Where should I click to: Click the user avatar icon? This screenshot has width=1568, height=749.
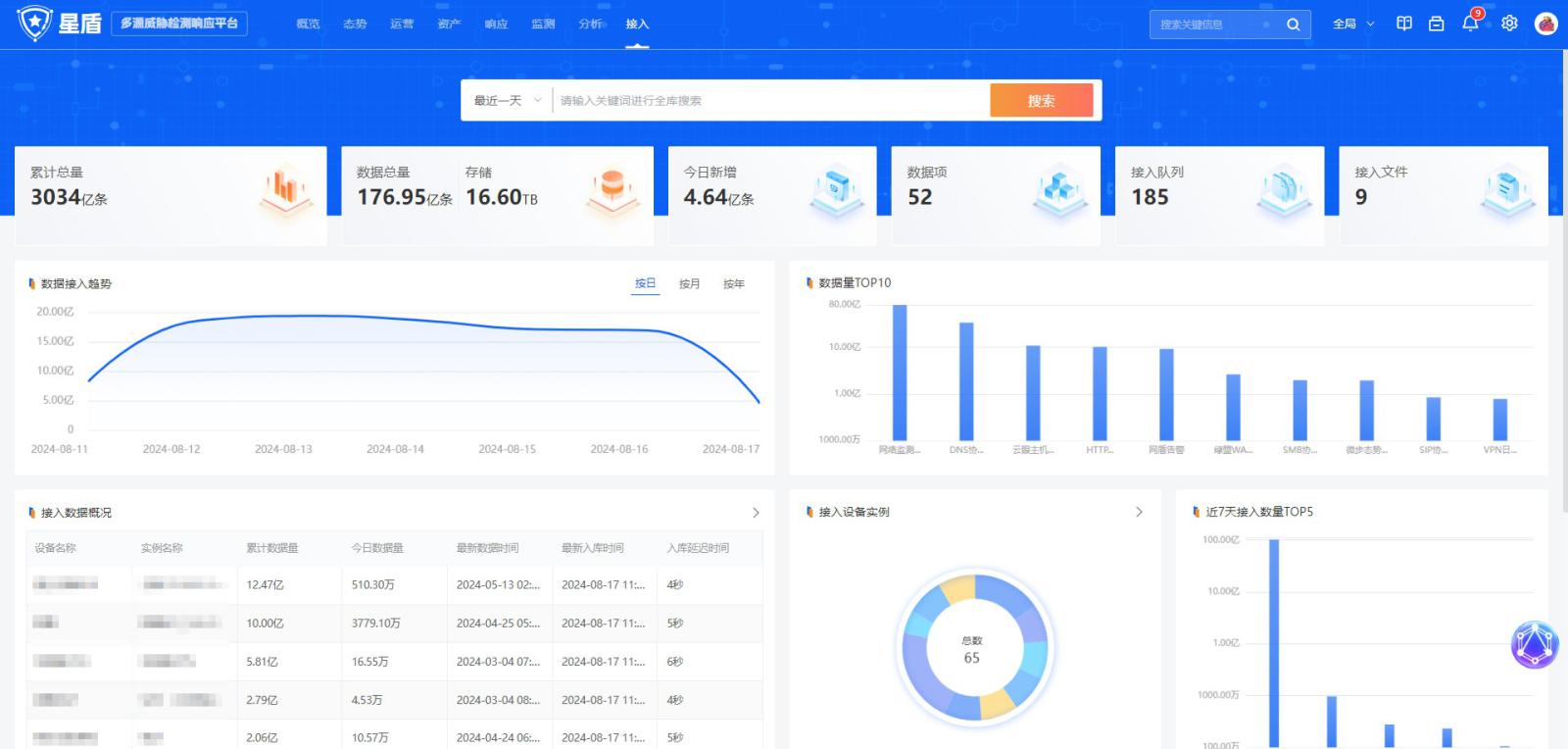[x=1545, y=24]
